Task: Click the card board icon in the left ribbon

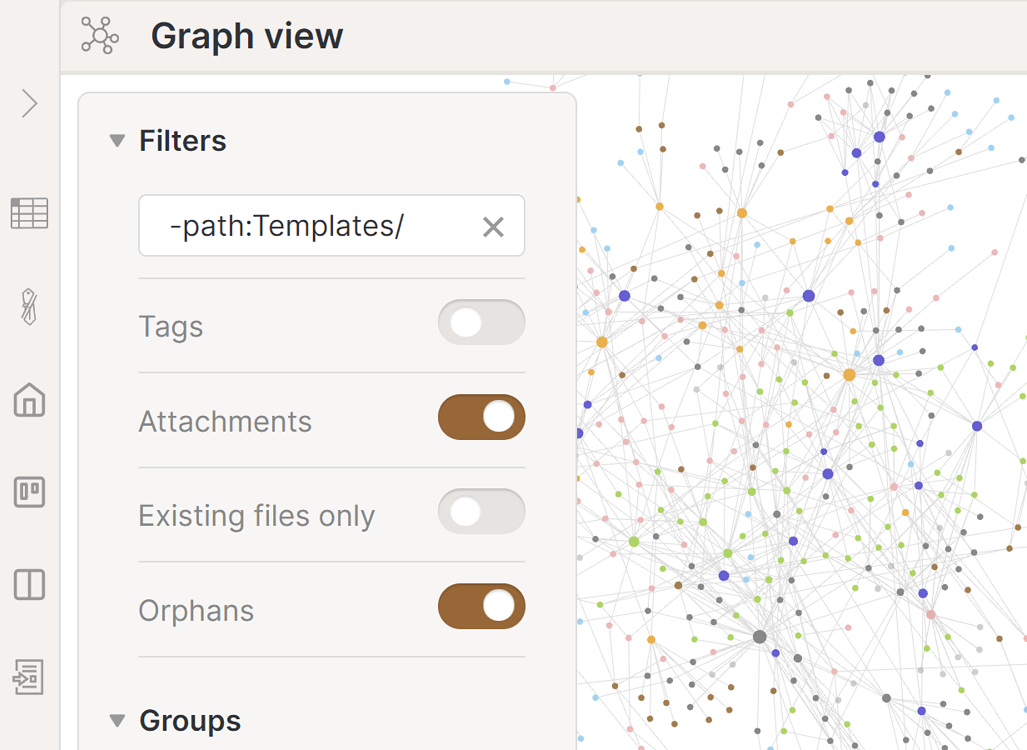Action: click(x=29, y=493)
